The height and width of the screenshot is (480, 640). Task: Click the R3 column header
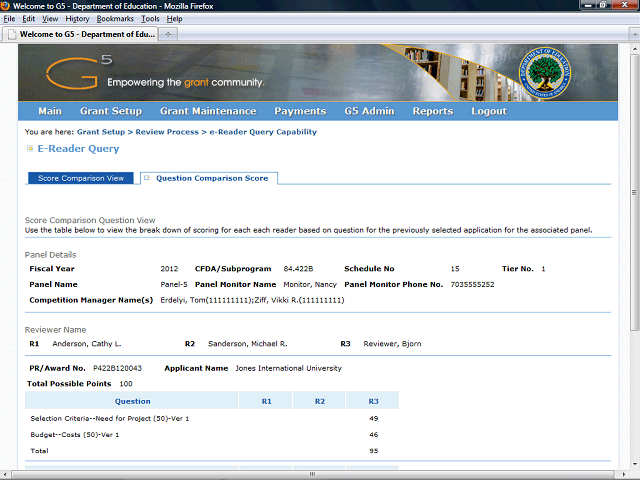pos(373,401)
